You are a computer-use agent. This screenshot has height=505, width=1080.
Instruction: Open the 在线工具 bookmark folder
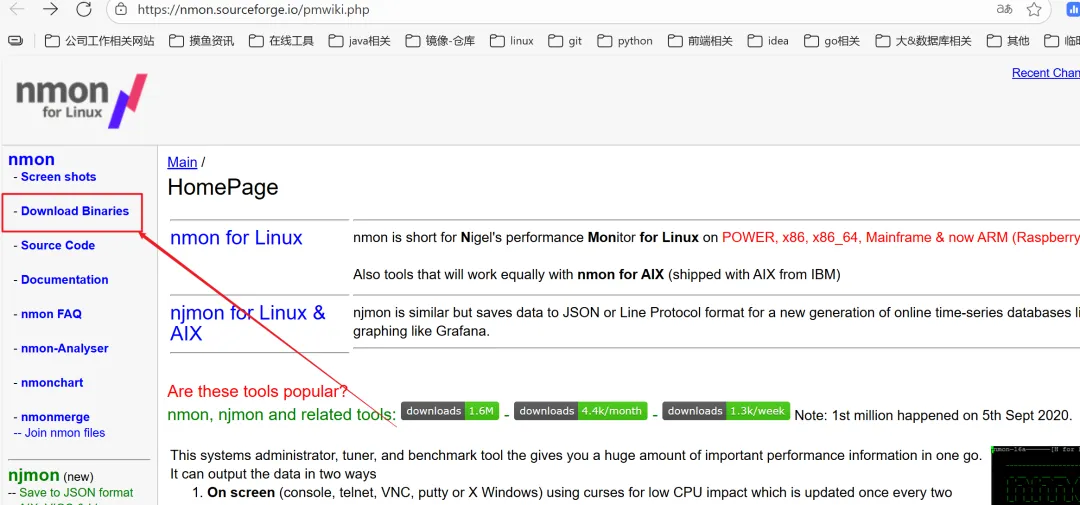(282, 41)
